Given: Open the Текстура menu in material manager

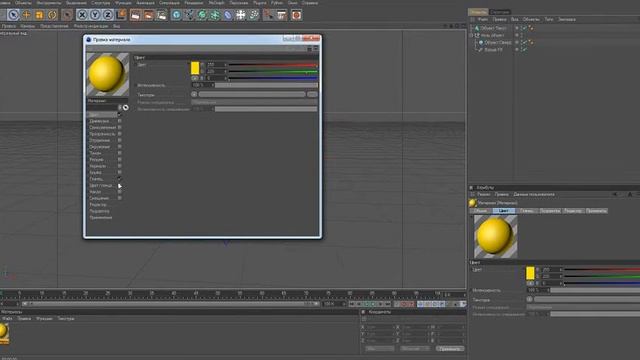Looking at the screenshot, I should coord(66,318).
